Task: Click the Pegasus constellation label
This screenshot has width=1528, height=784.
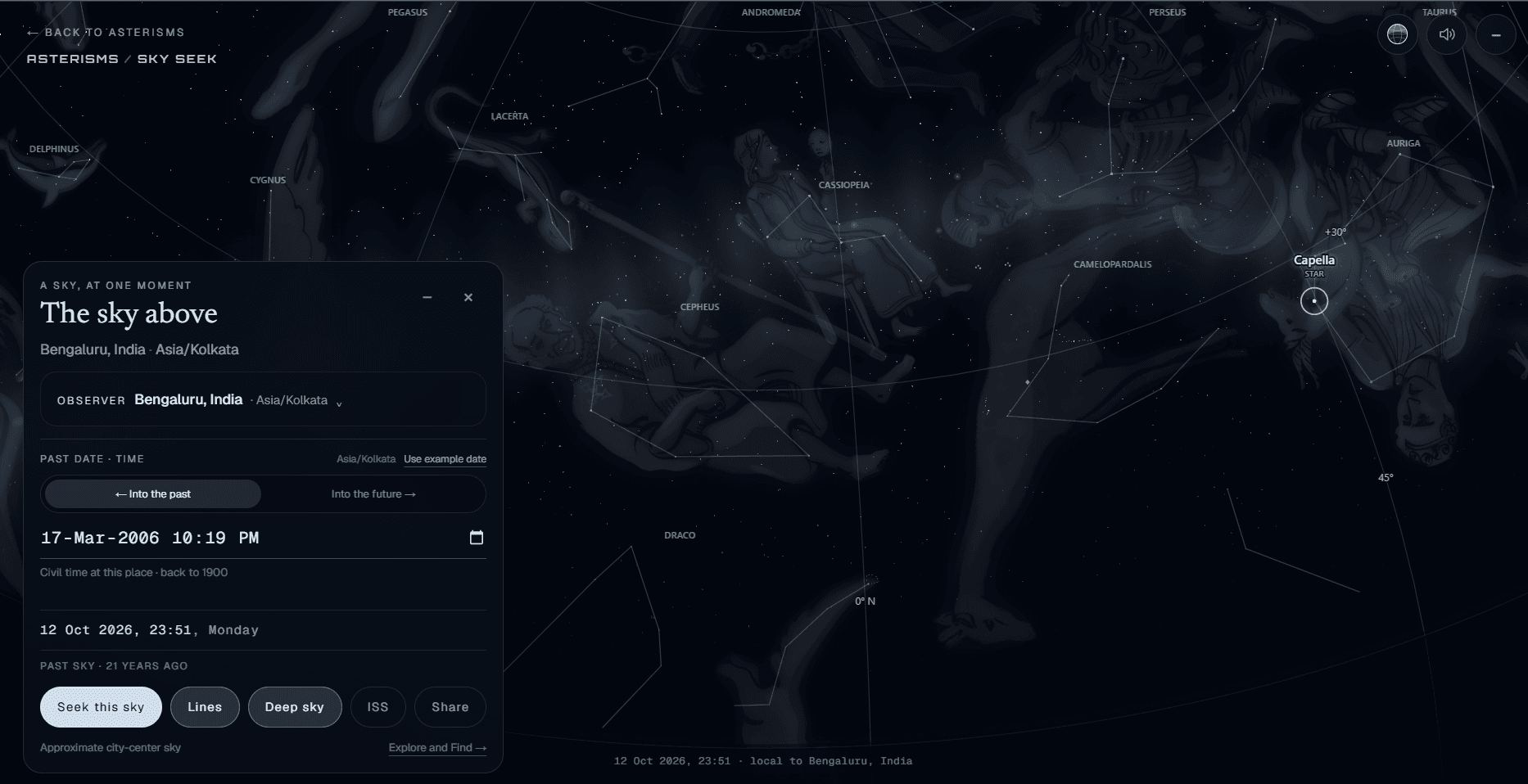Action: tap(408, 12)
